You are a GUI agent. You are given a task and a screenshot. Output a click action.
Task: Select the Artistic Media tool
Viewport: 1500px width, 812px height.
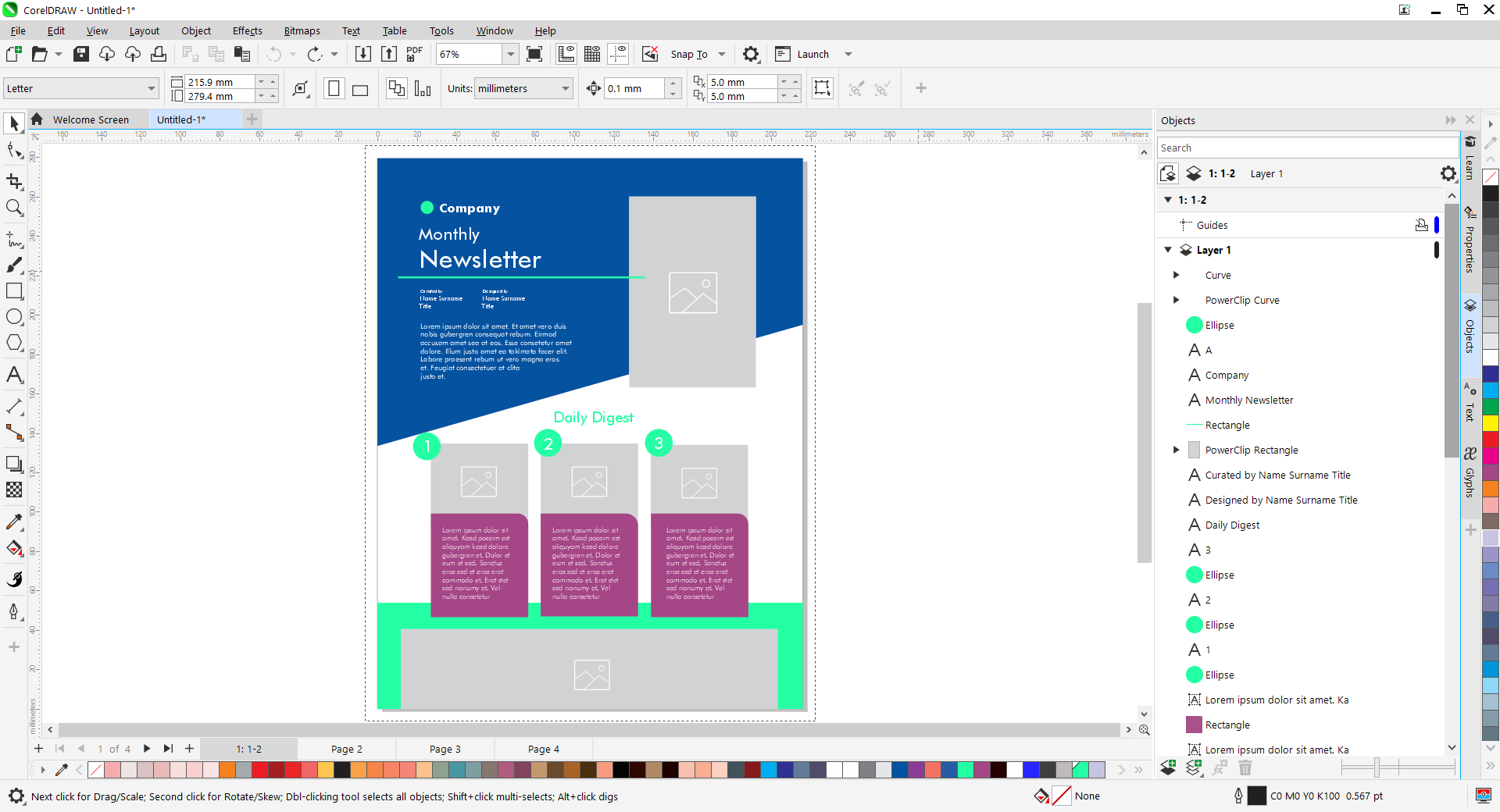point(14,265)
